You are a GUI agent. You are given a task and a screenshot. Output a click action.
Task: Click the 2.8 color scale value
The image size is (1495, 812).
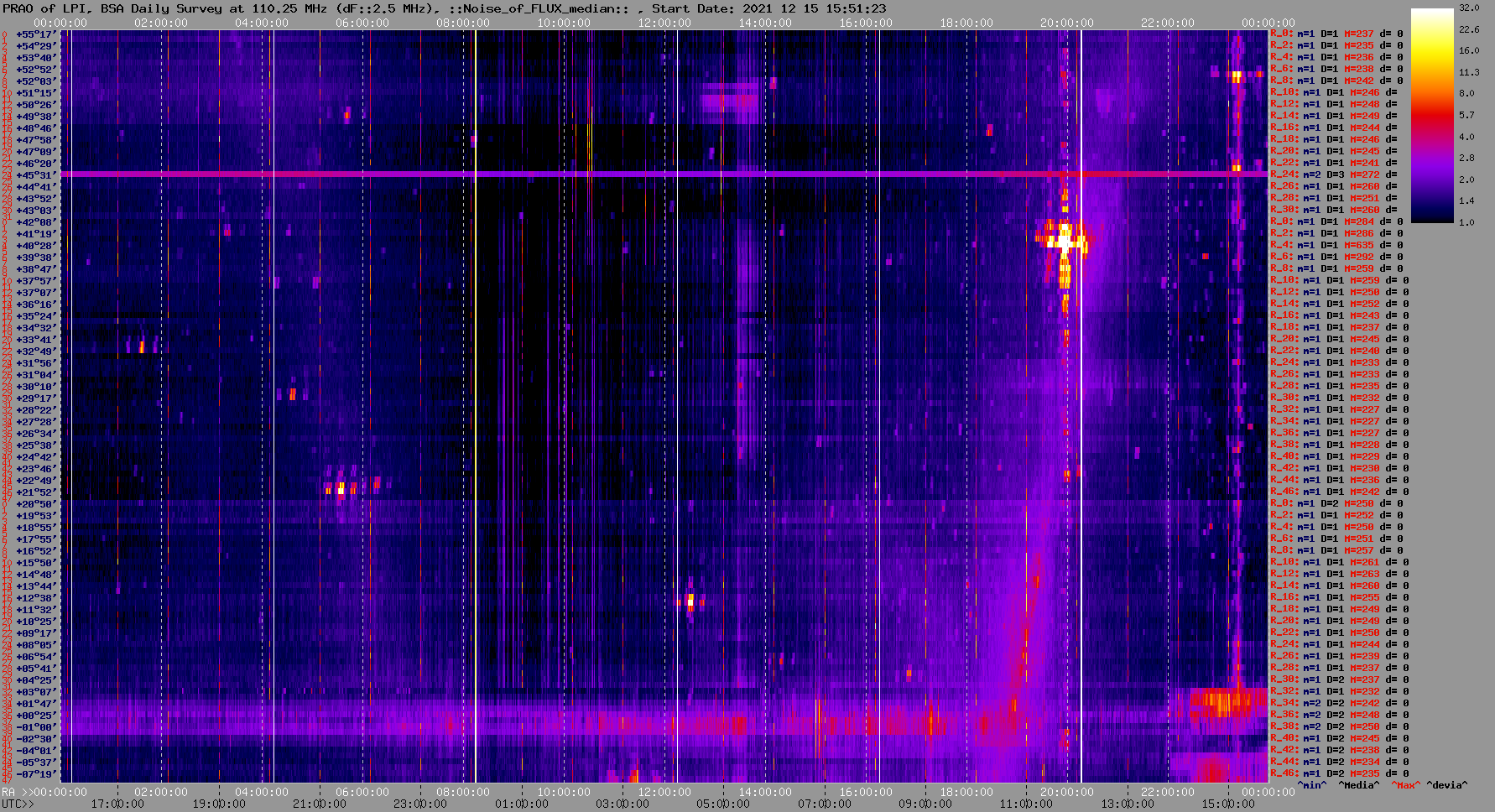tap(1466, 158)
